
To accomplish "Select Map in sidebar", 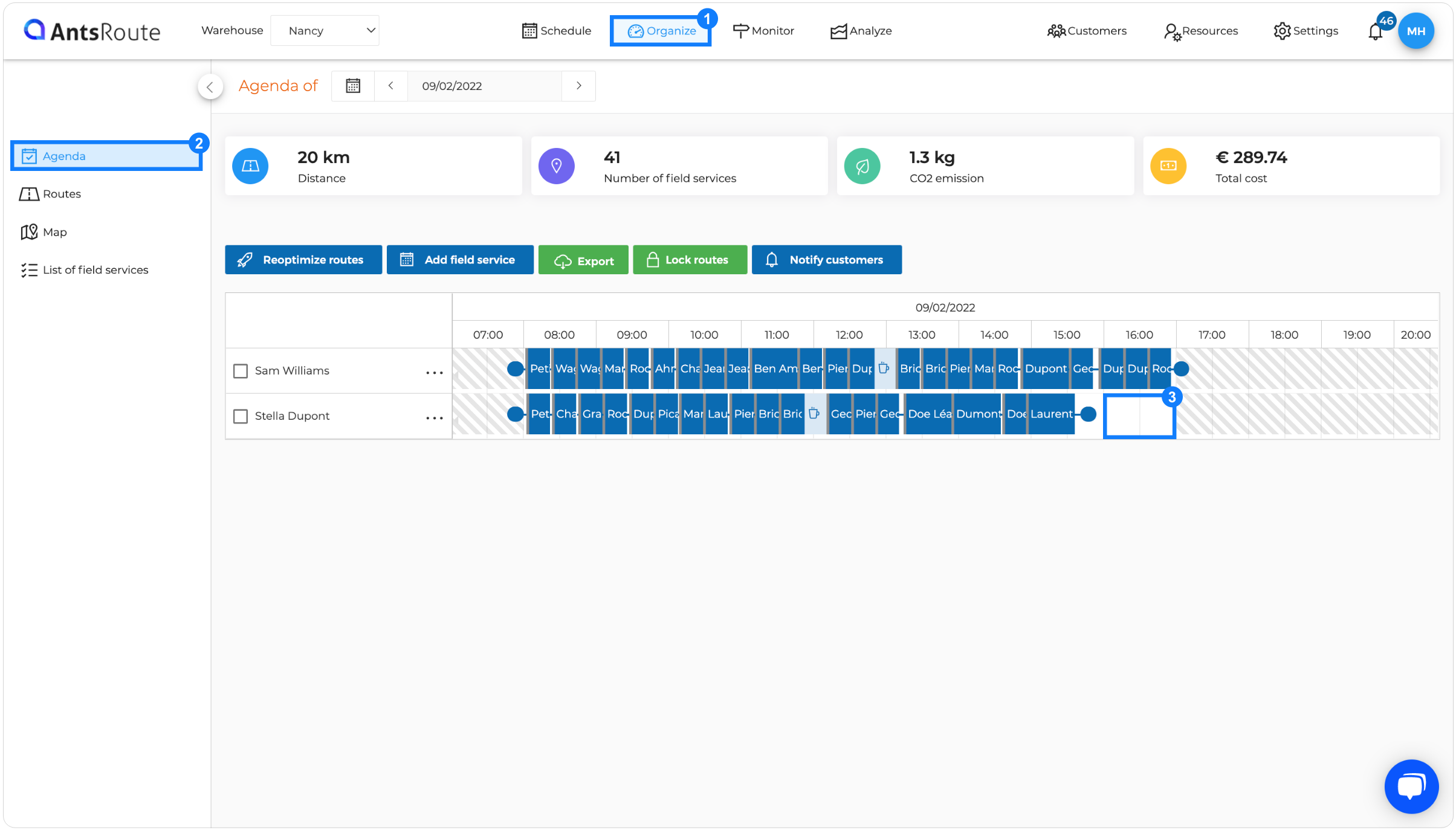I will point(44,232).
